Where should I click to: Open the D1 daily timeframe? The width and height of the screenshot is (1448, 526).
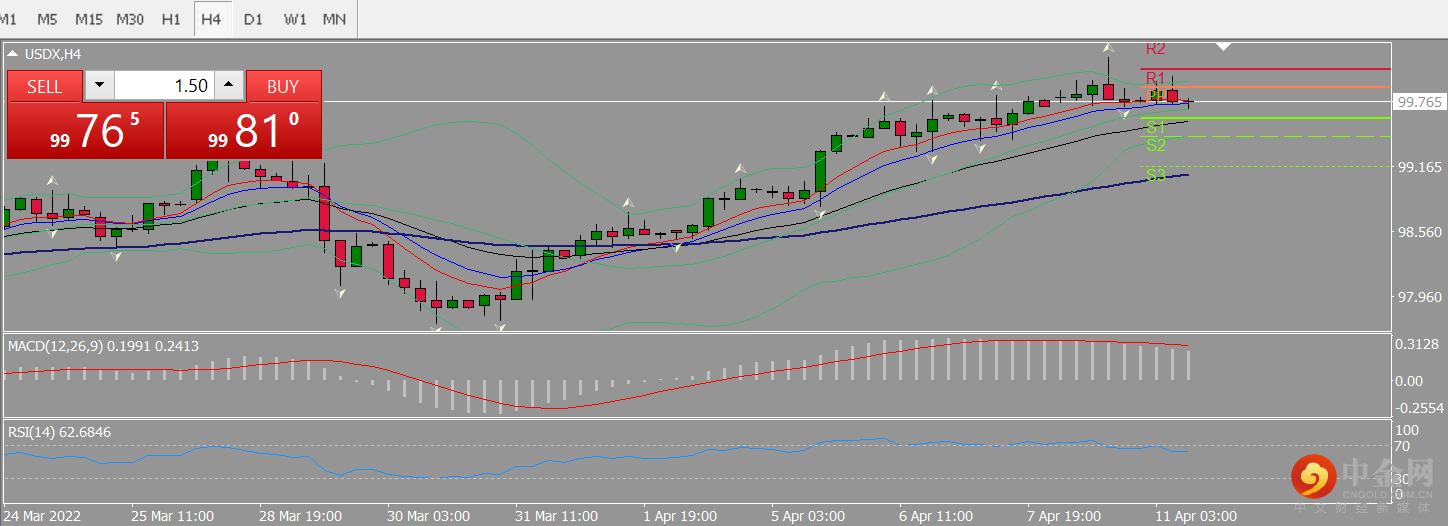(x=253, y=19)
